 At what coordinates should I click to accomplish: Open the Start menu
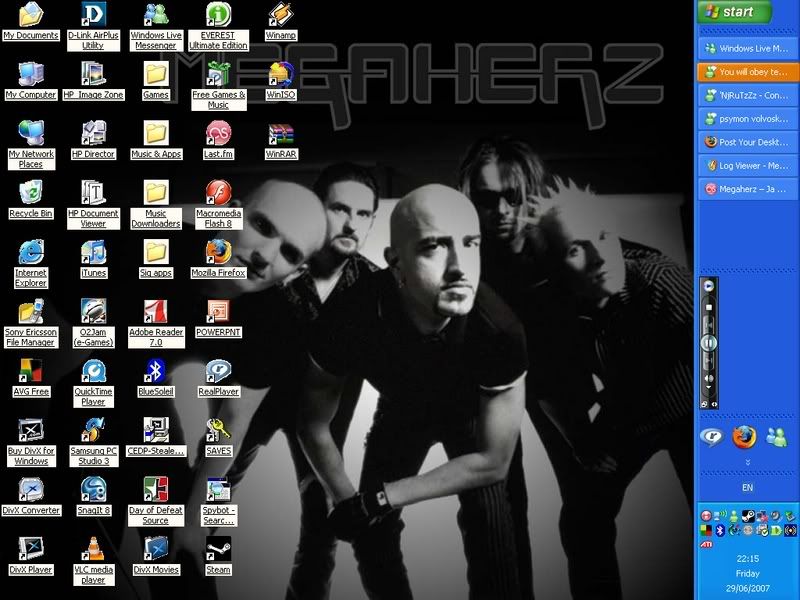tap(734, 12)
